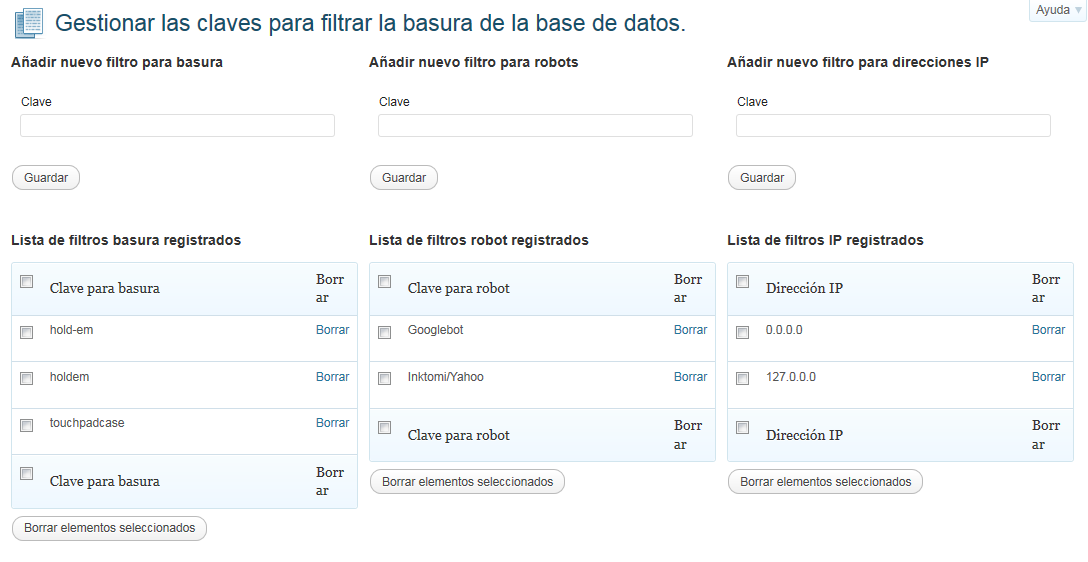The height and width of the screenshot is (562, 1088).
Task: Click Borrar elementos seleccionados under robot list
Action: coord(468,482)
